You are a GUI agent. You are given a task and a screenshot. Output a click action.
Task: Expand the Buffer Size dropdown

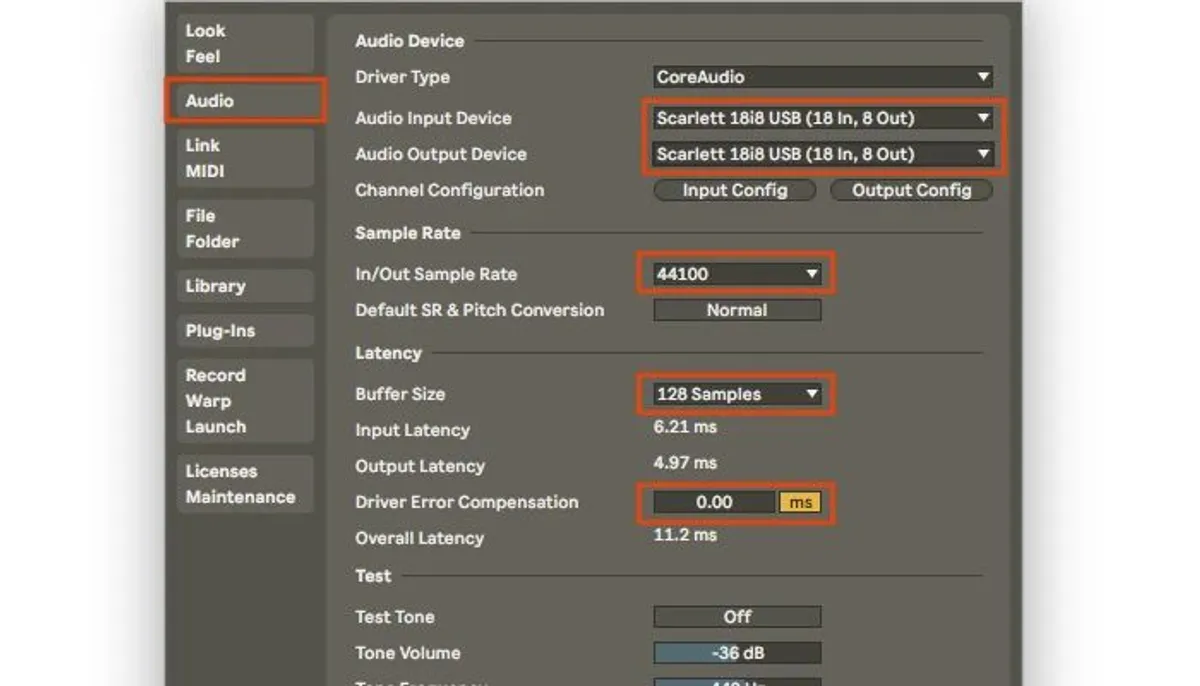(735, 393)
